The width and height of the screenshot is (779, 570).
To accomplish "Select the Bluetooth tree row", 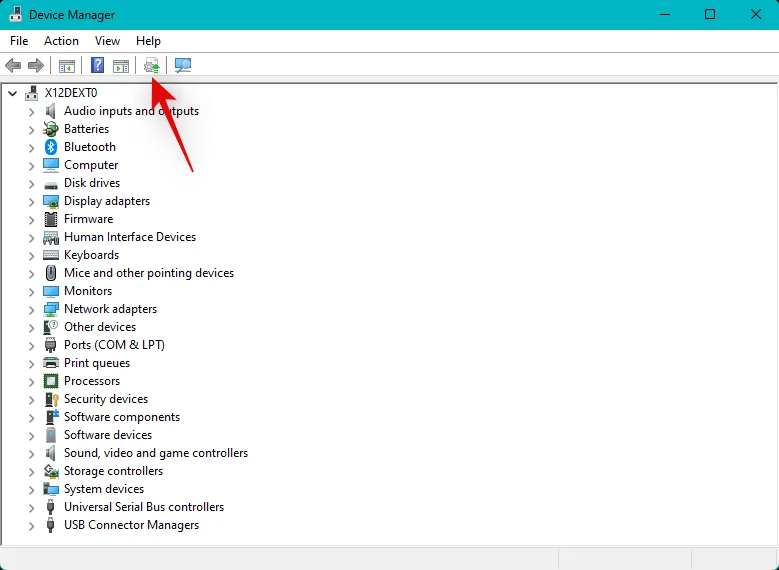I will pos(89,147).
